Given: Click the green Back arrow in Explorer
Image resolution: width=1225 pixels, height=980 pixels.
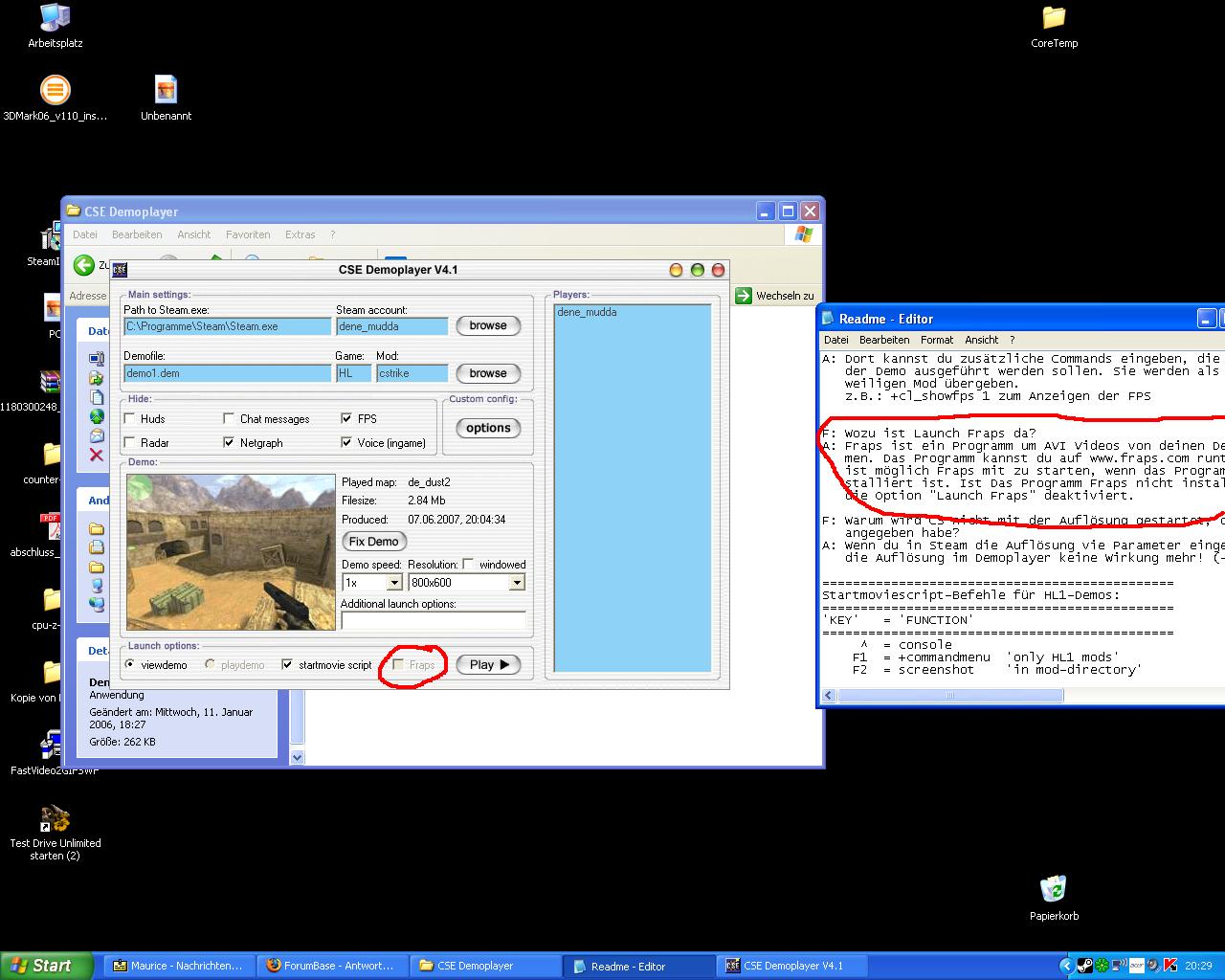Looking at the screenshot, I should coord(84,265).
